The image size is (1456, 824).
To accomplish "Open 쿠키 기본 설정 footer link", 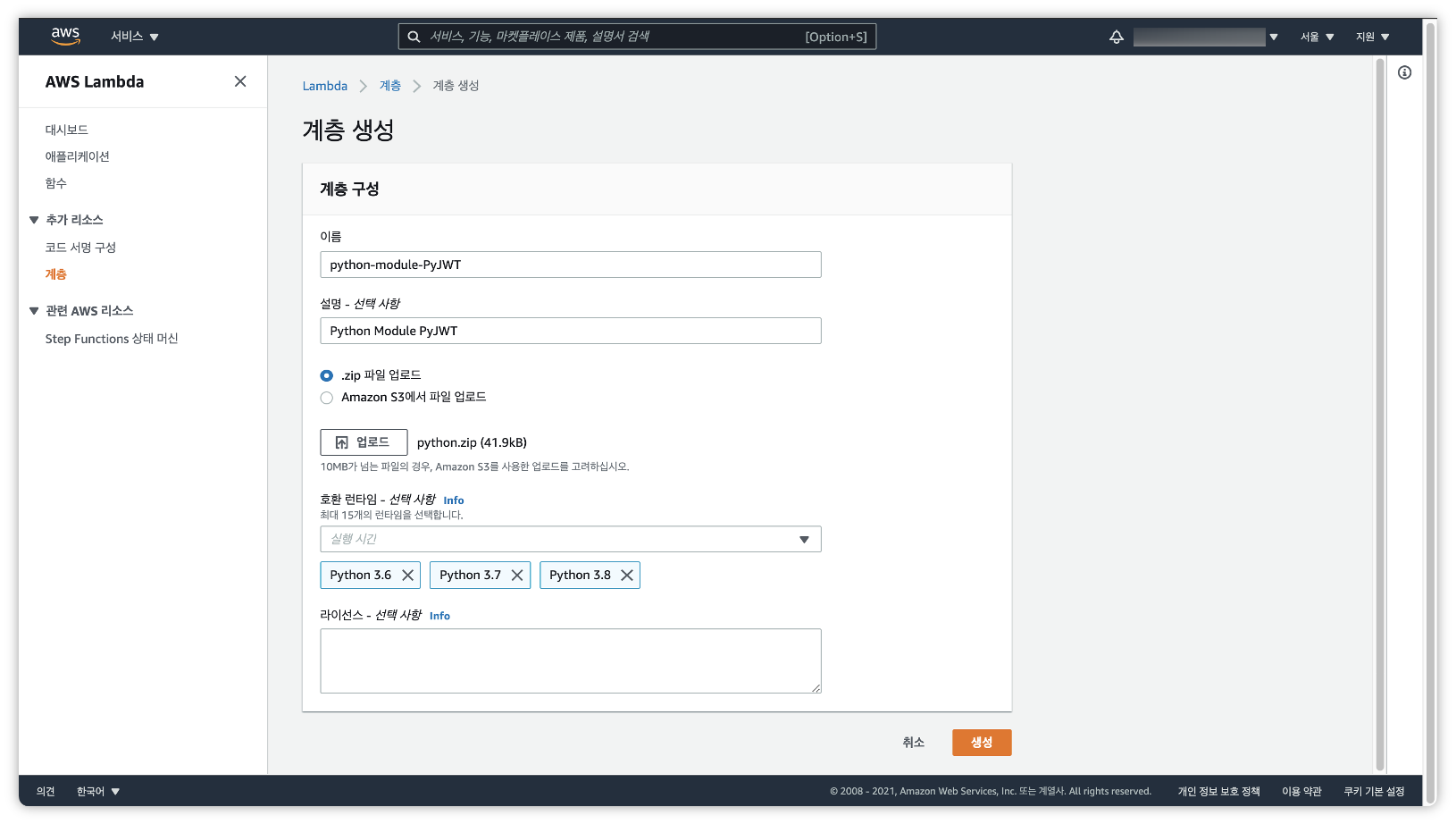I will tap(1374, 791).
